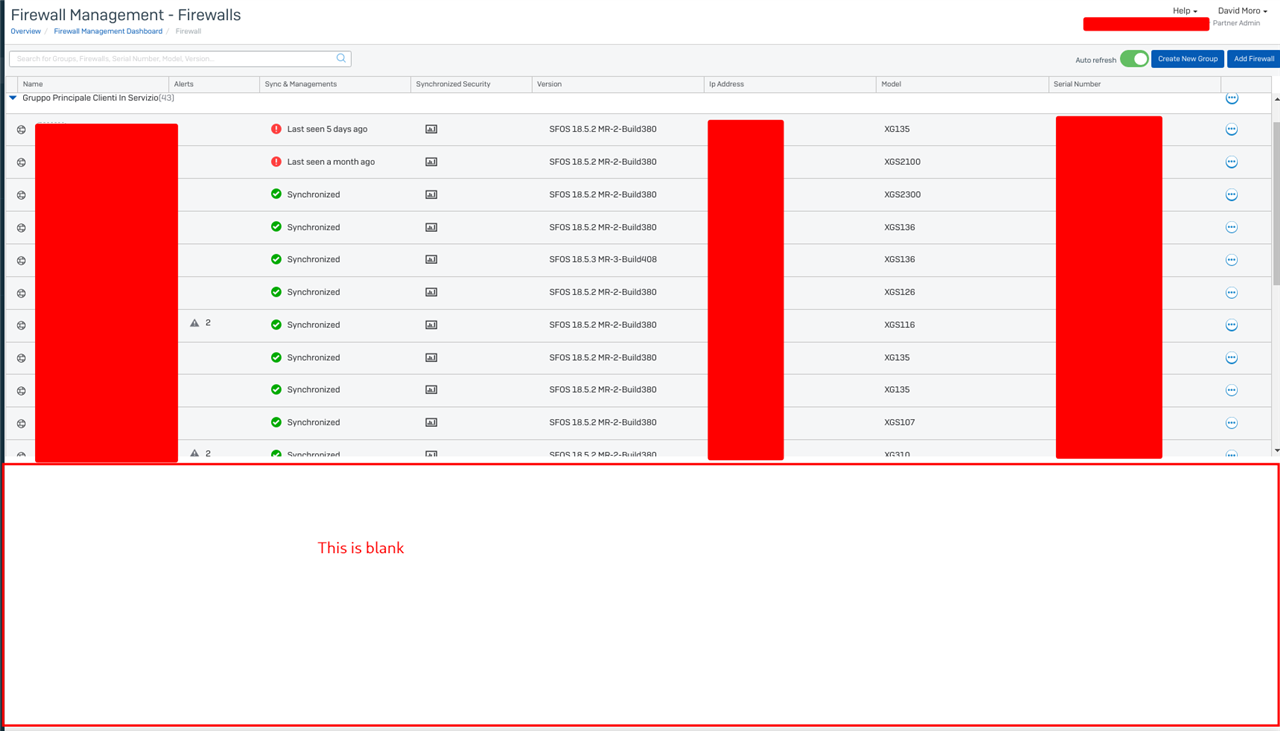Image resolution: width=1280 pixels, height=731 pixels.
Task: Click firewall device icon at left of XGS2100 row
Action: coord(21,162)
